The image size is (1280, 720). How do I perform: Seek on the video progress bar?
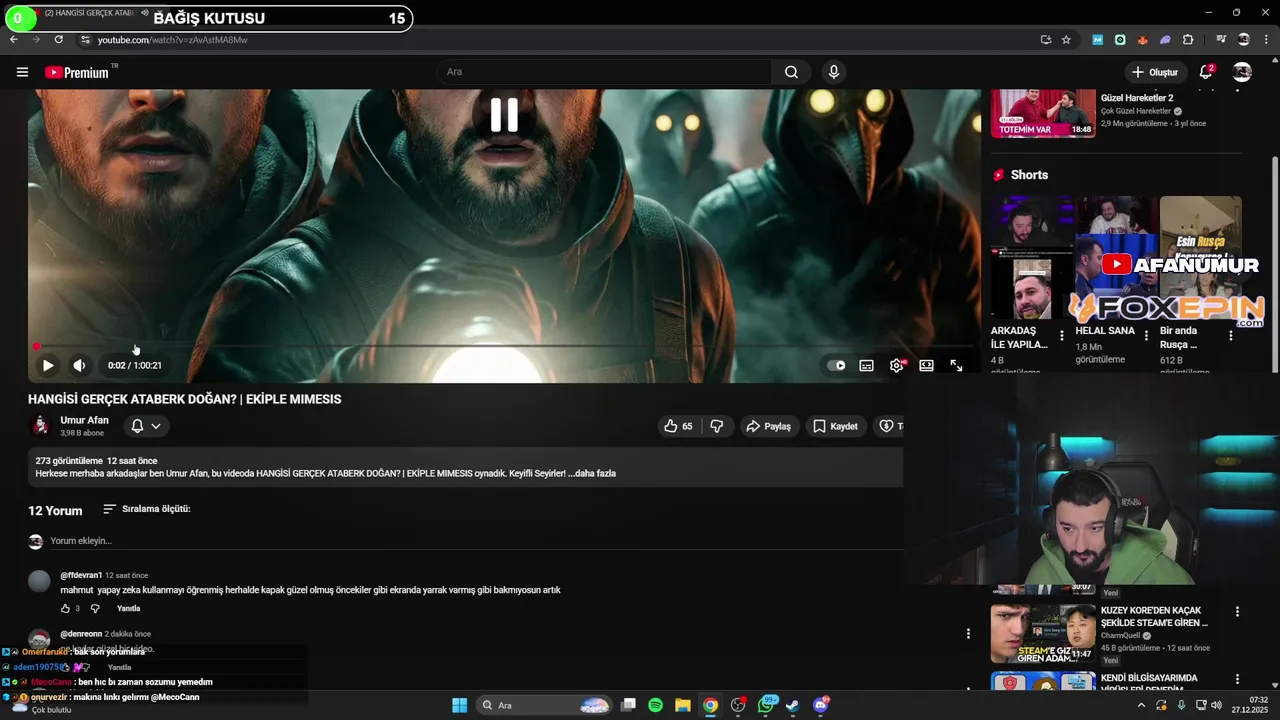coord(505,346)
